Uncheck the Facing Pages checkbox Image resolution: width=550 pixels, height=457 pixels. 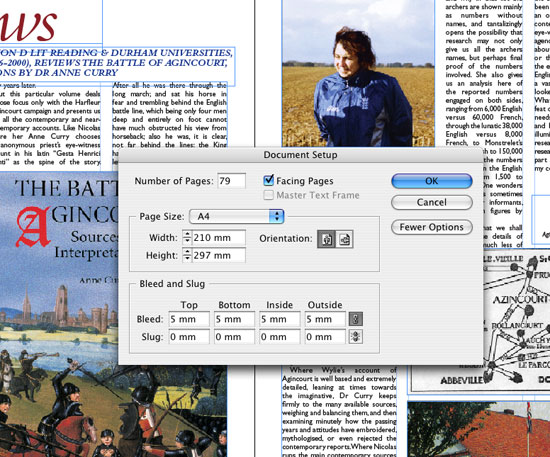click(268, 180)
